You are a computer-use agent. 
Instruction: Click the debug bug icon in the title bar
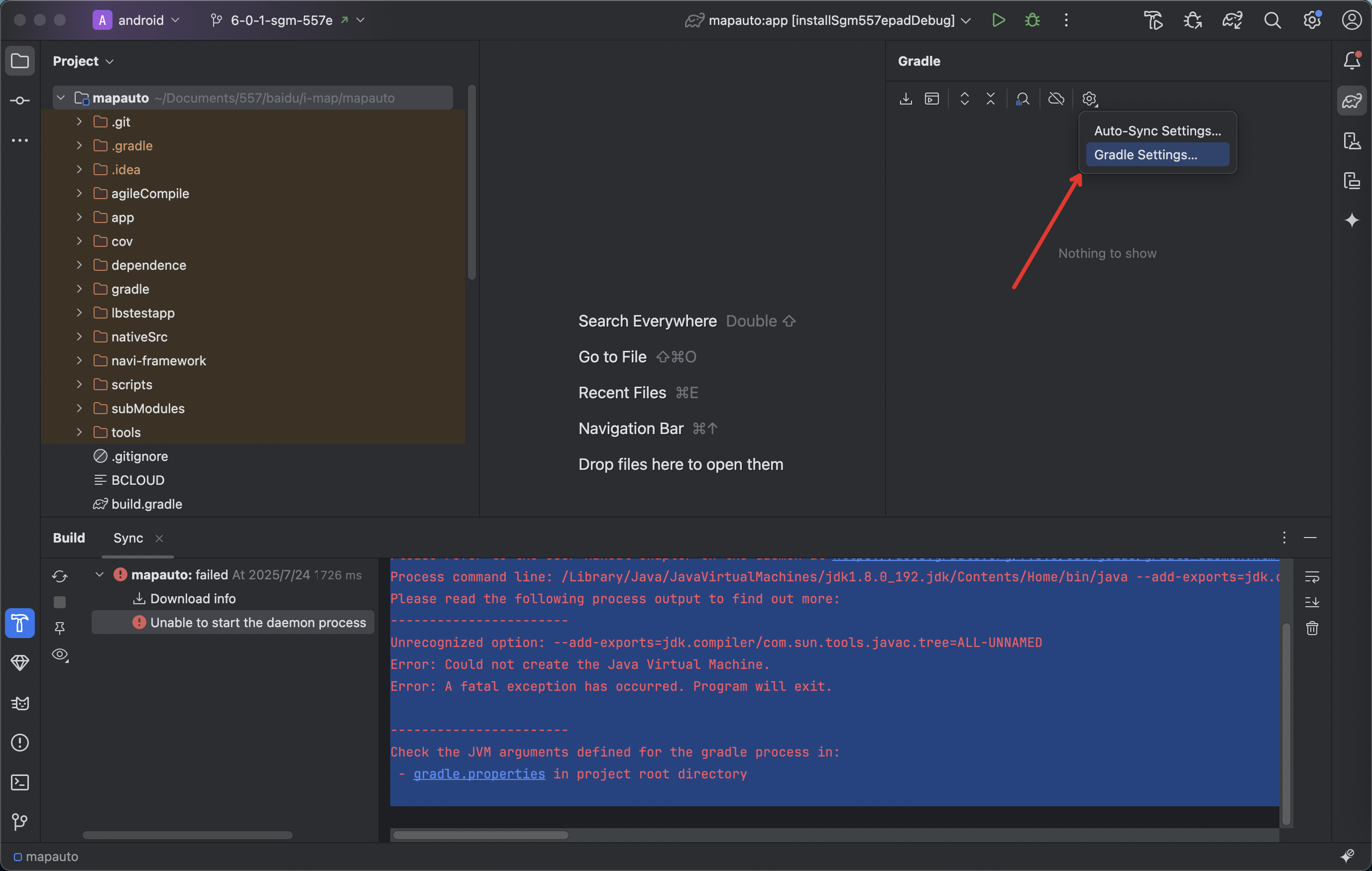point(1032,20)
